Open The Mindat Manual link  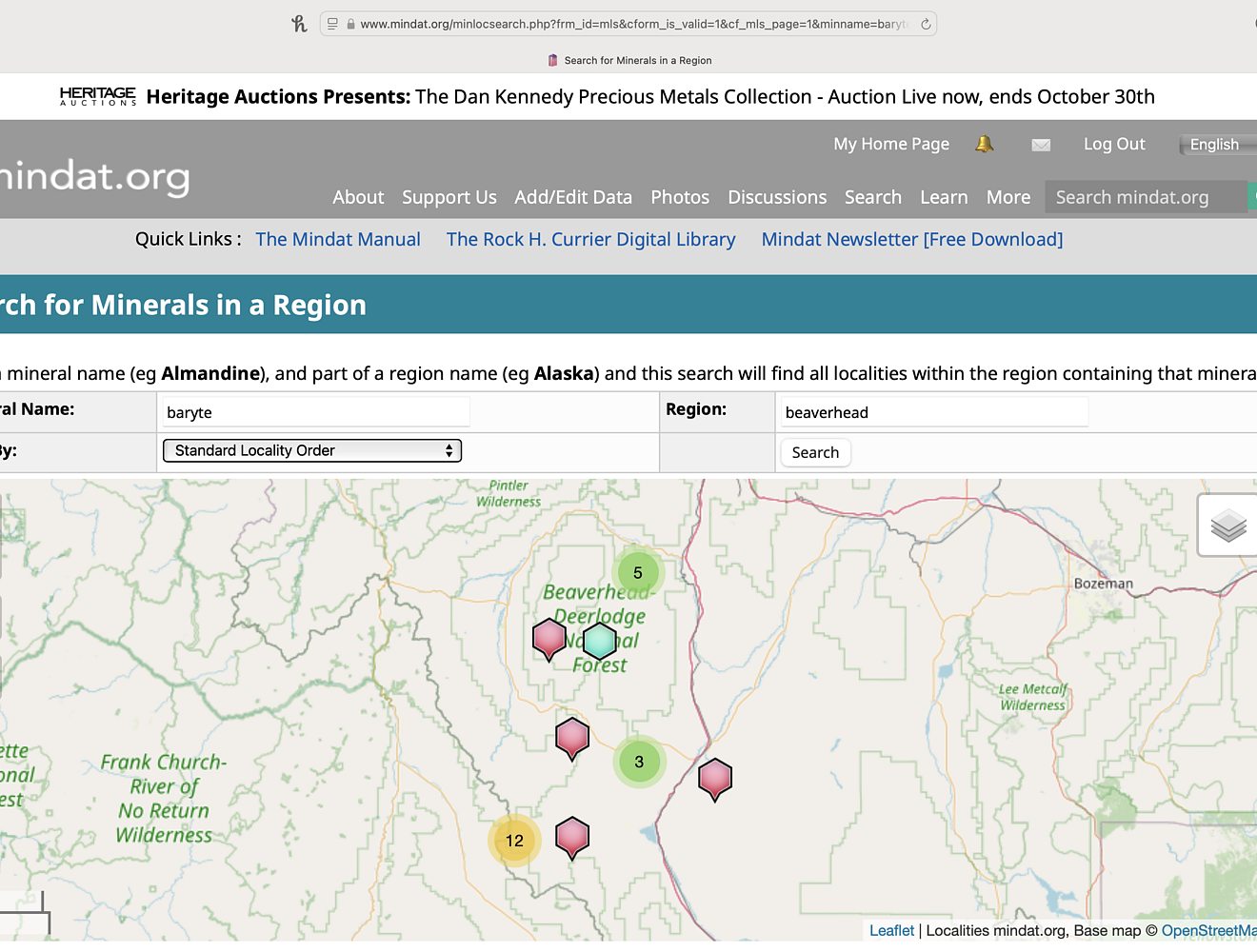(338, 239)
